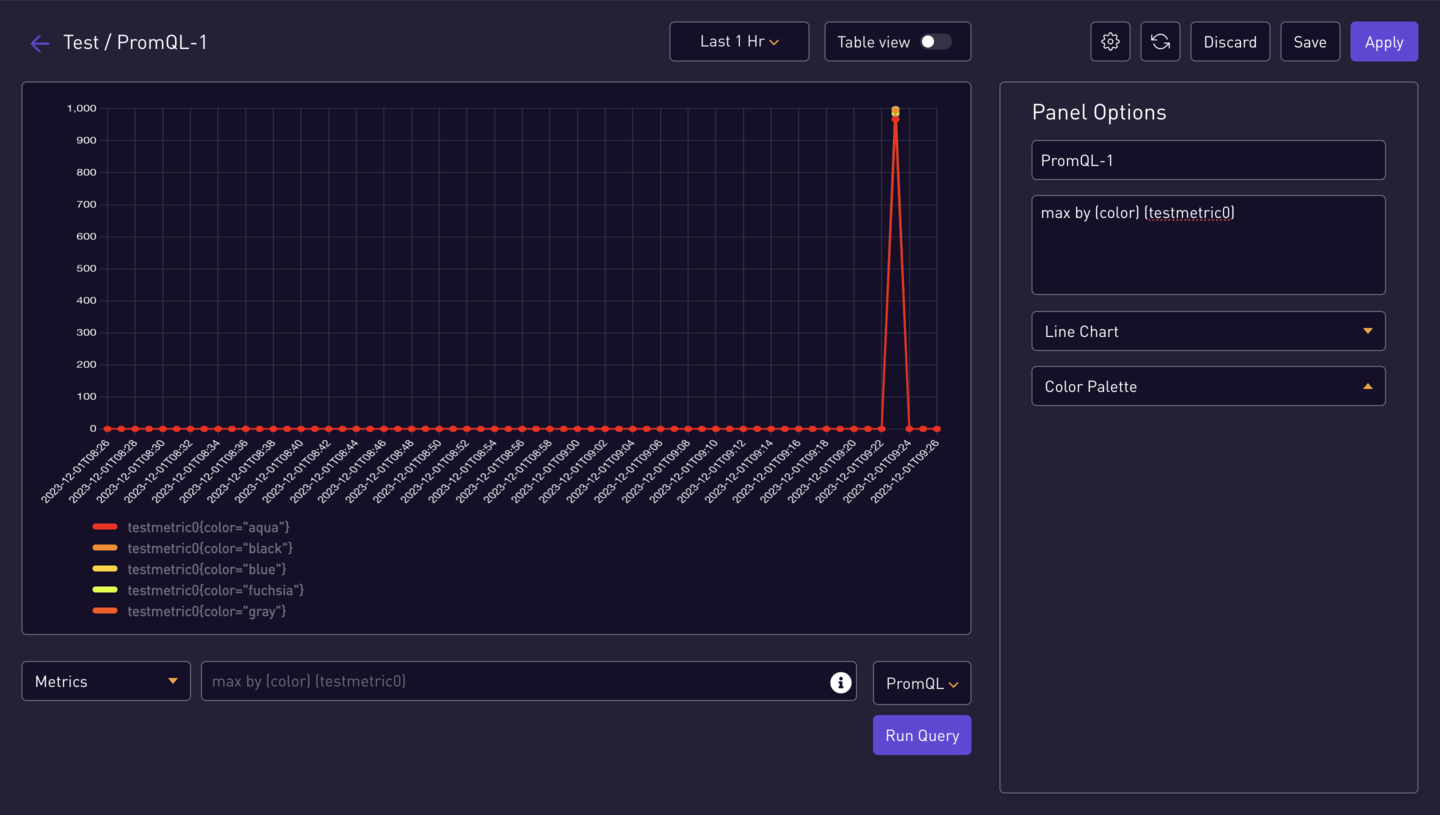Click the Discard button

pyautogui.click(x=1230, y=42)
